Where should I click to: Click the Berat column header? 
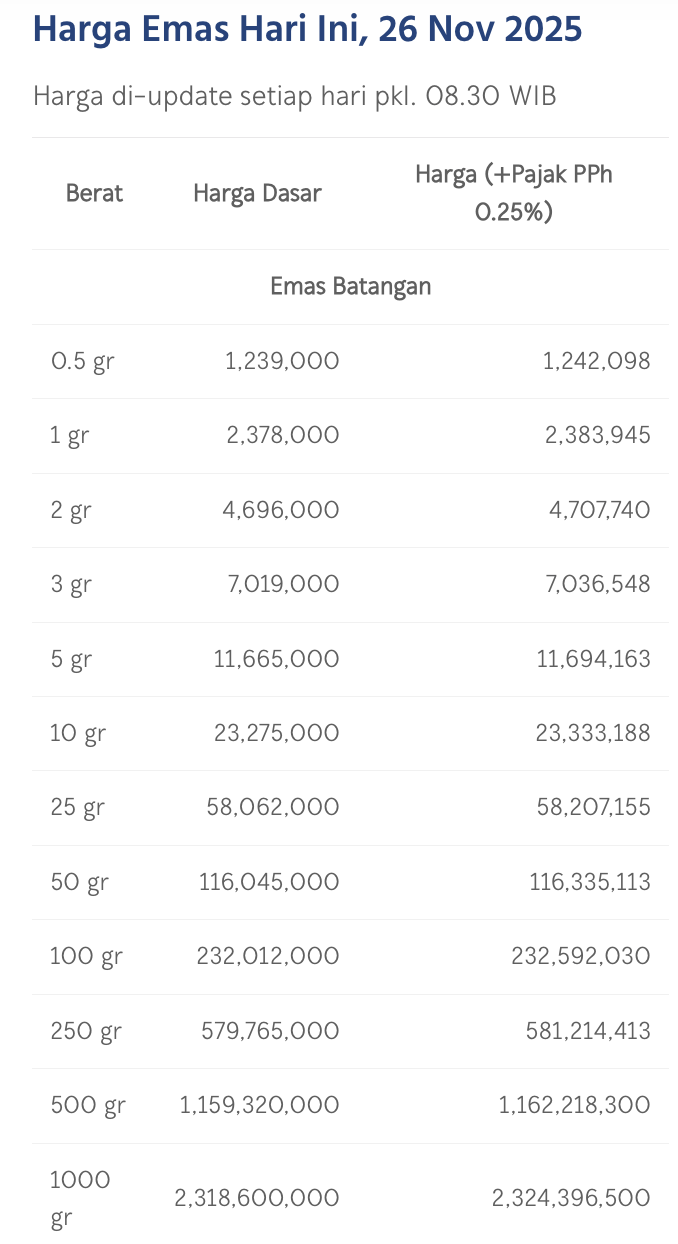tap(94, 193)
